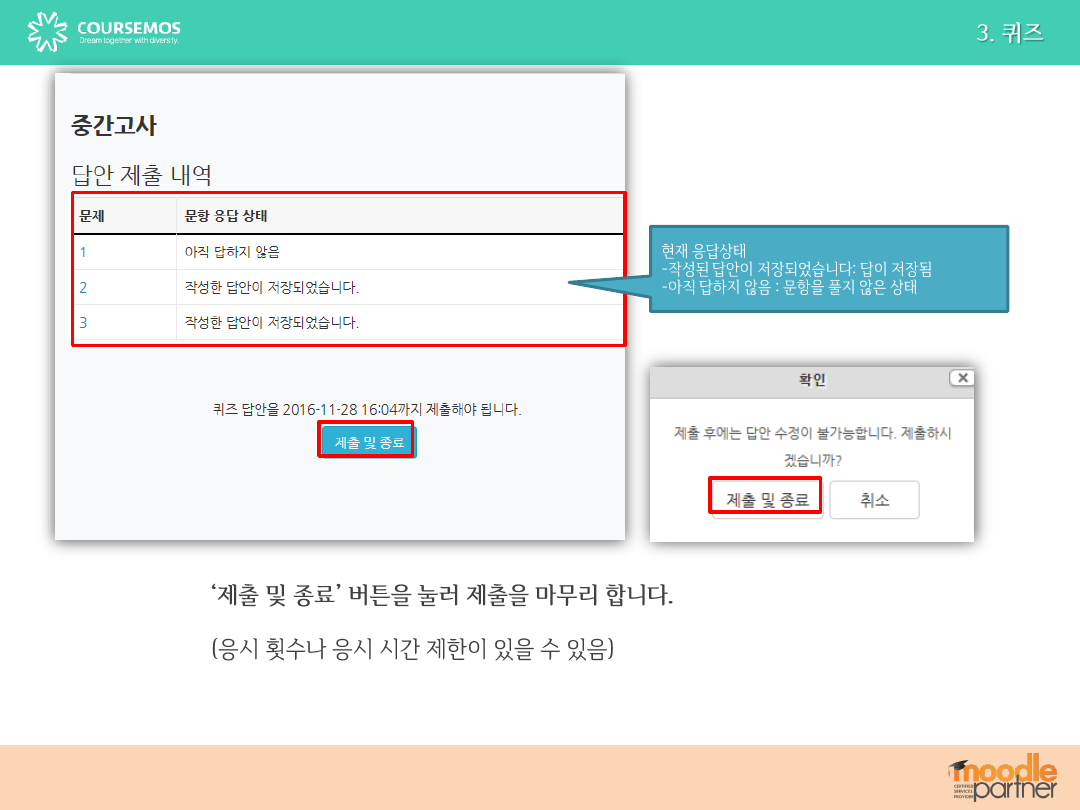Click the Moodle Partner logo
The image size is (1080, 810).
pos(1002,777)
